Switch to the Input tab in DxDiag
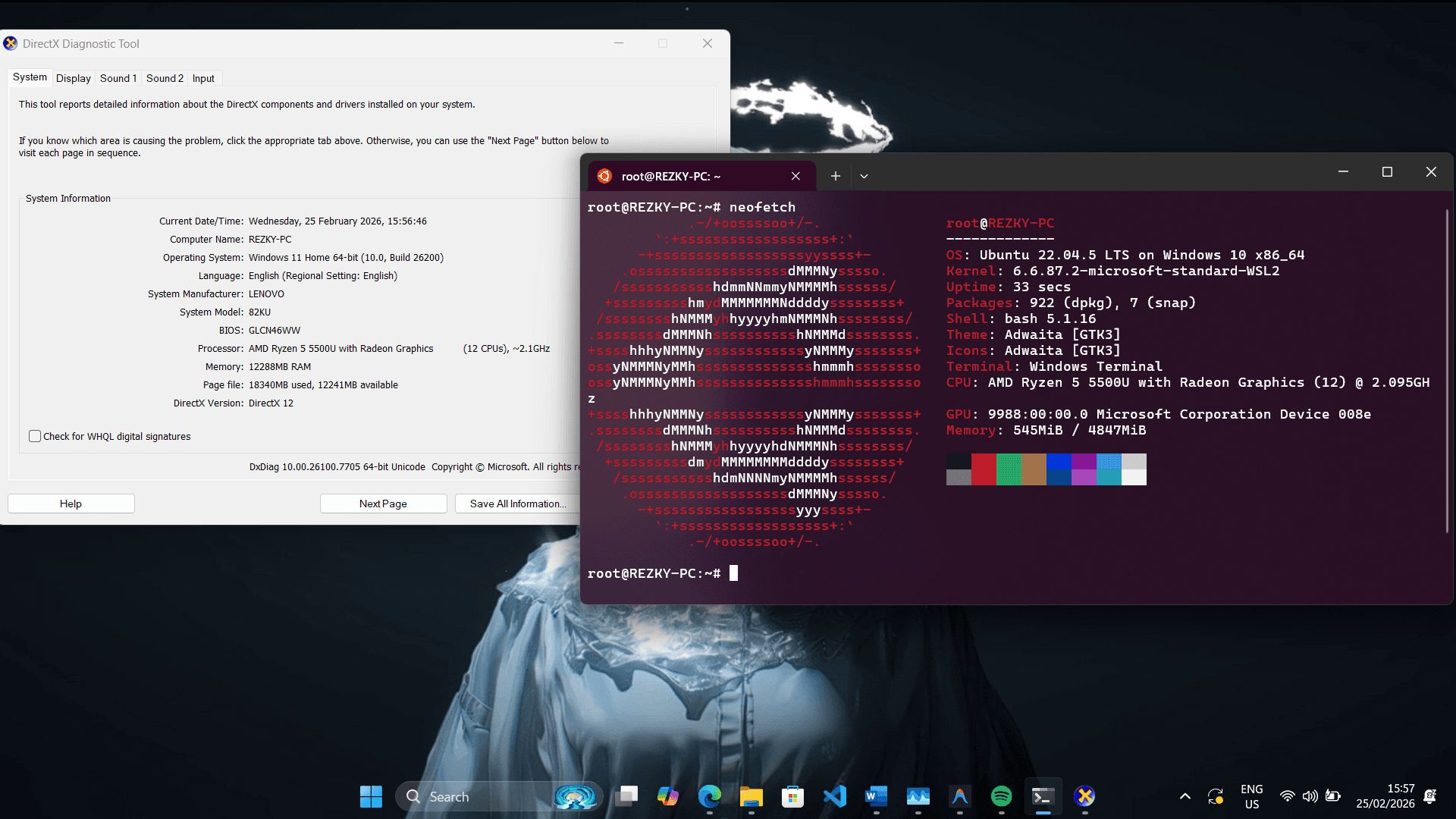This screenshot has width=1456, height=819. tap(203, 78)
